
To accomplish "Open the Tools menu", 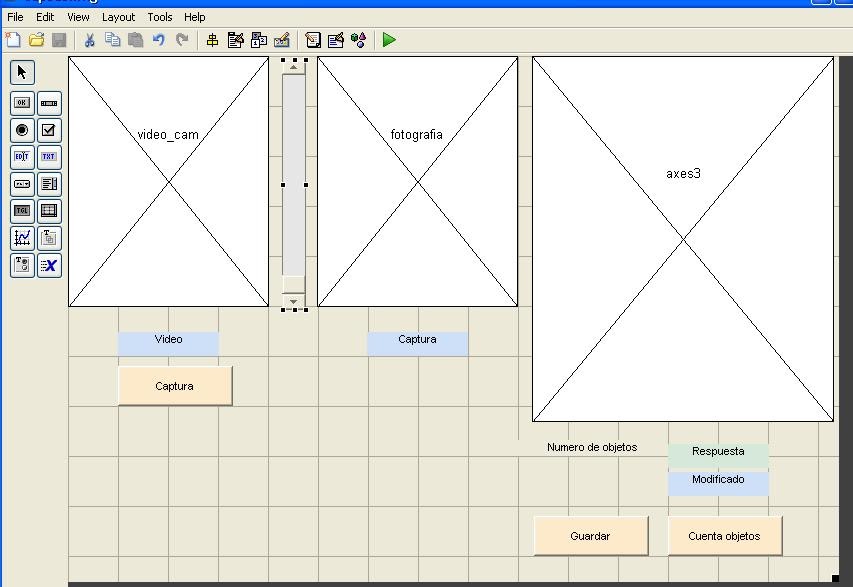I will point(159,16).
